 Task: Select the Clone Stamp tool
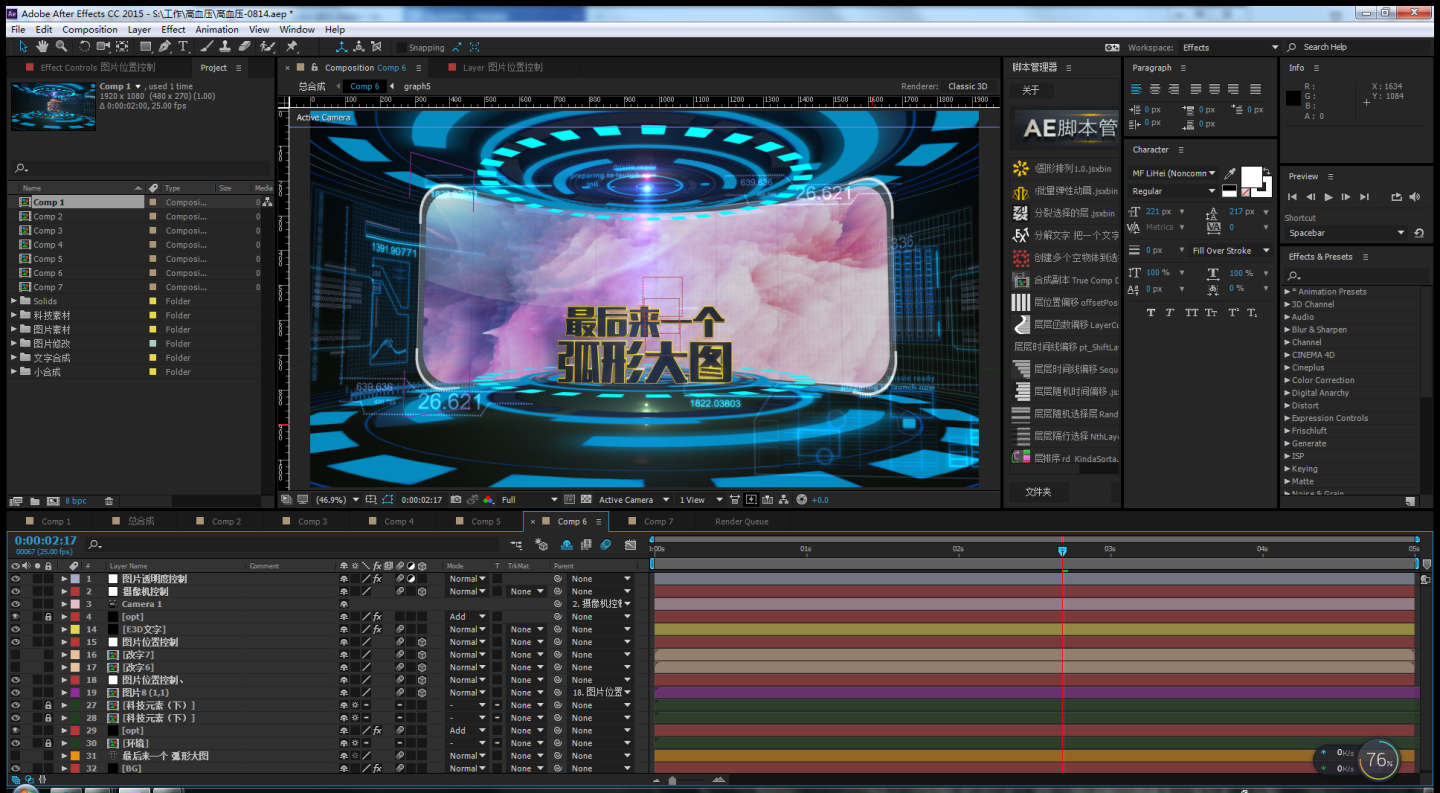[226, 47]
